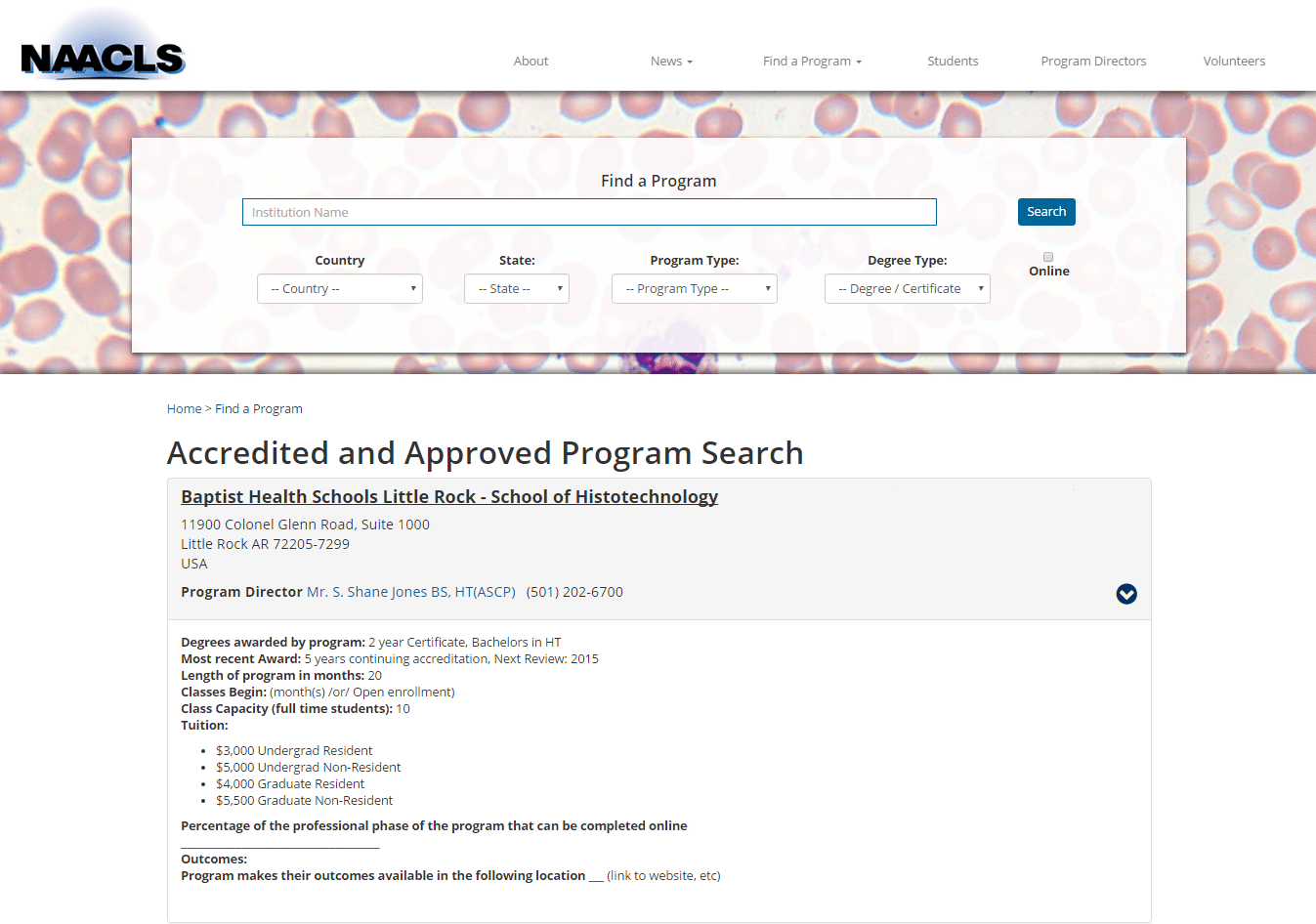Click Find a Program breadcrumb link

pyautogui.click(x=259, y=409)
